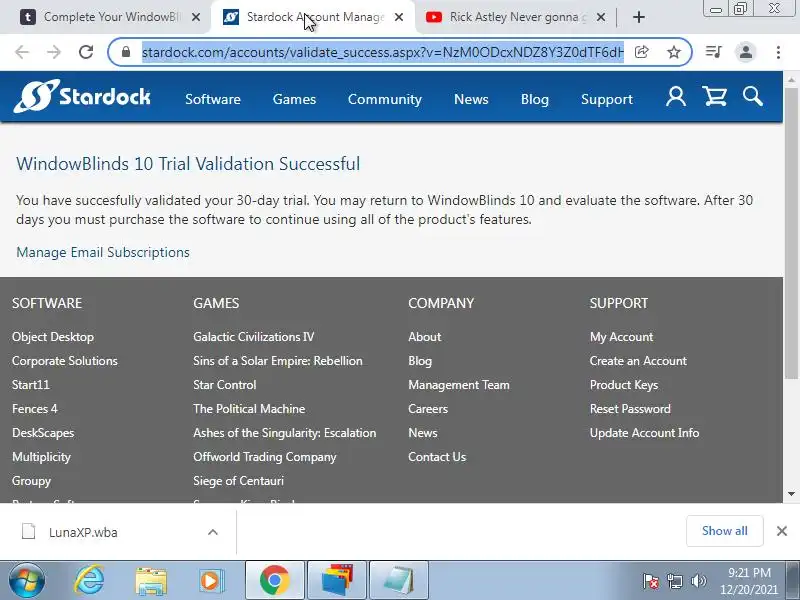This screenshot has height=600, width=800.
Task: Open the Chrome profile avatar icon
Action: click(745, 52)
